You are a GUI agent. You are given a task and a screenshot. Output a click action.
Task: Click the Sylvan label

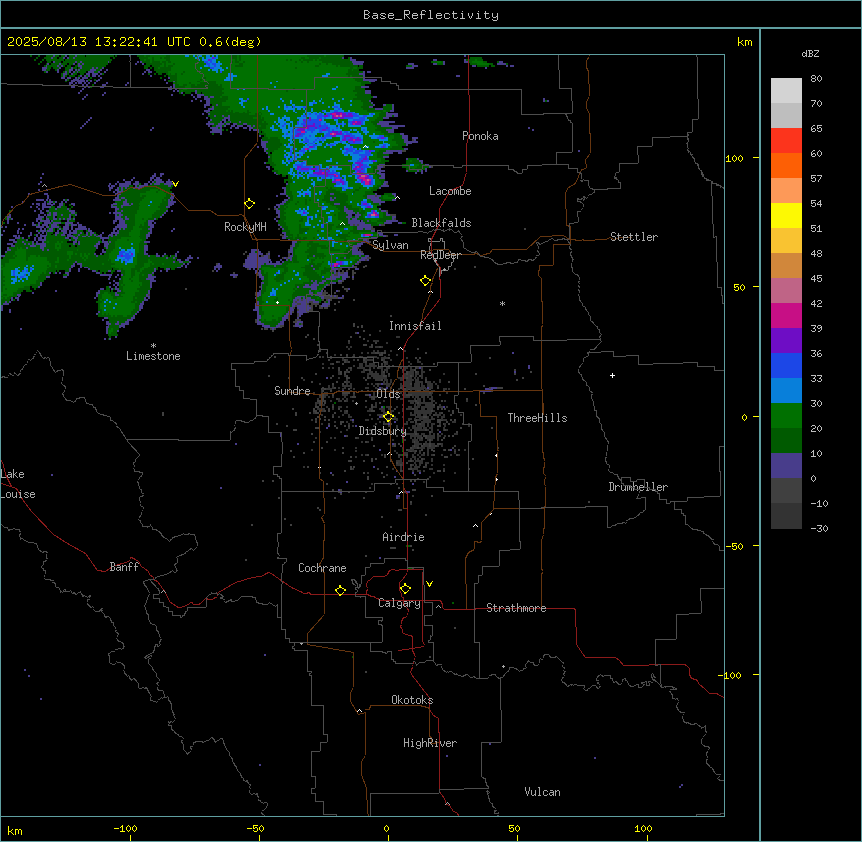click(390, 245)
